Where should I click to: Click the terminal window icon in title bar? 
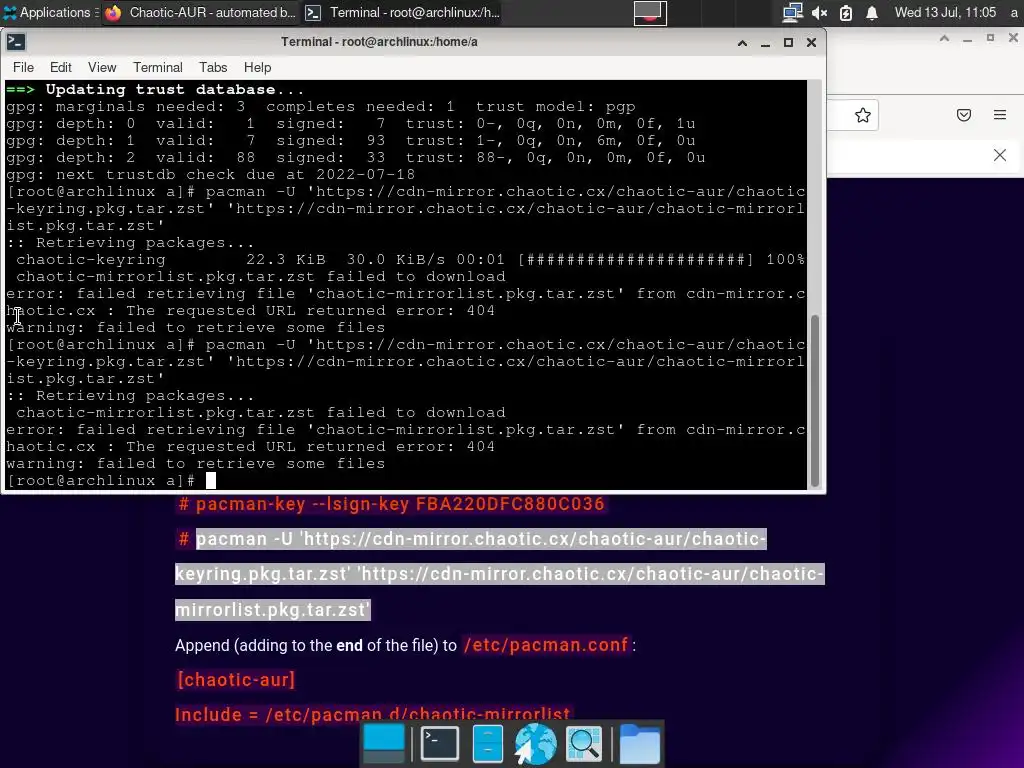click(16, 42)
